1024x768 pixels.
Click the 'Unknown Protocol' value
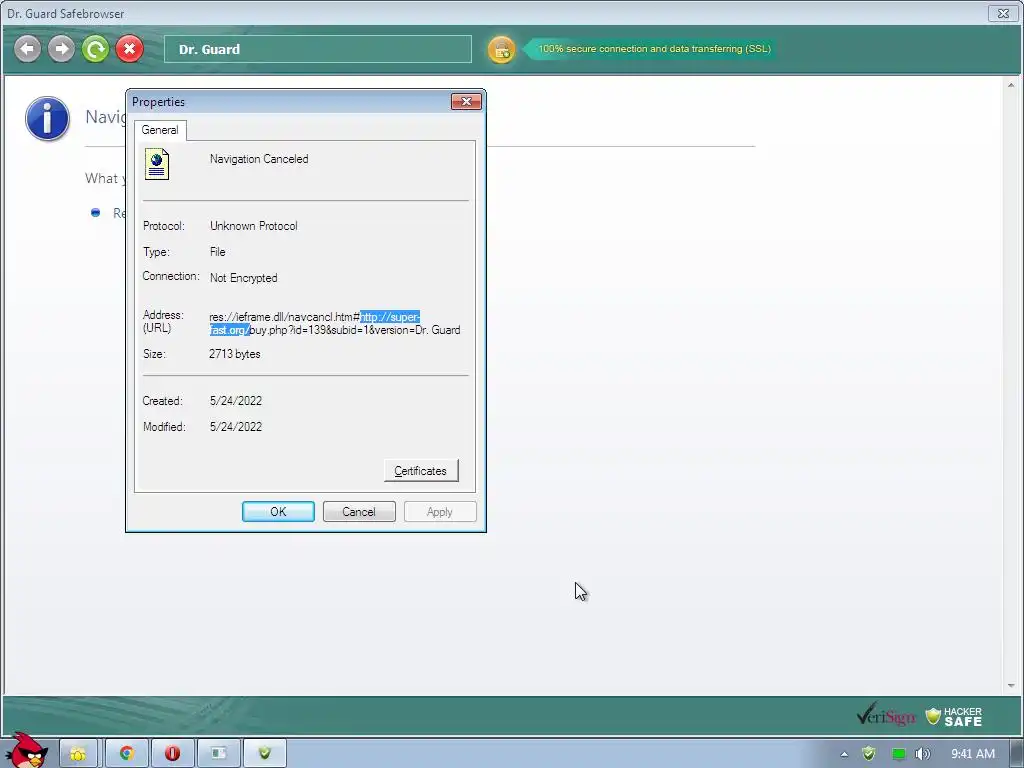[253, 226]
